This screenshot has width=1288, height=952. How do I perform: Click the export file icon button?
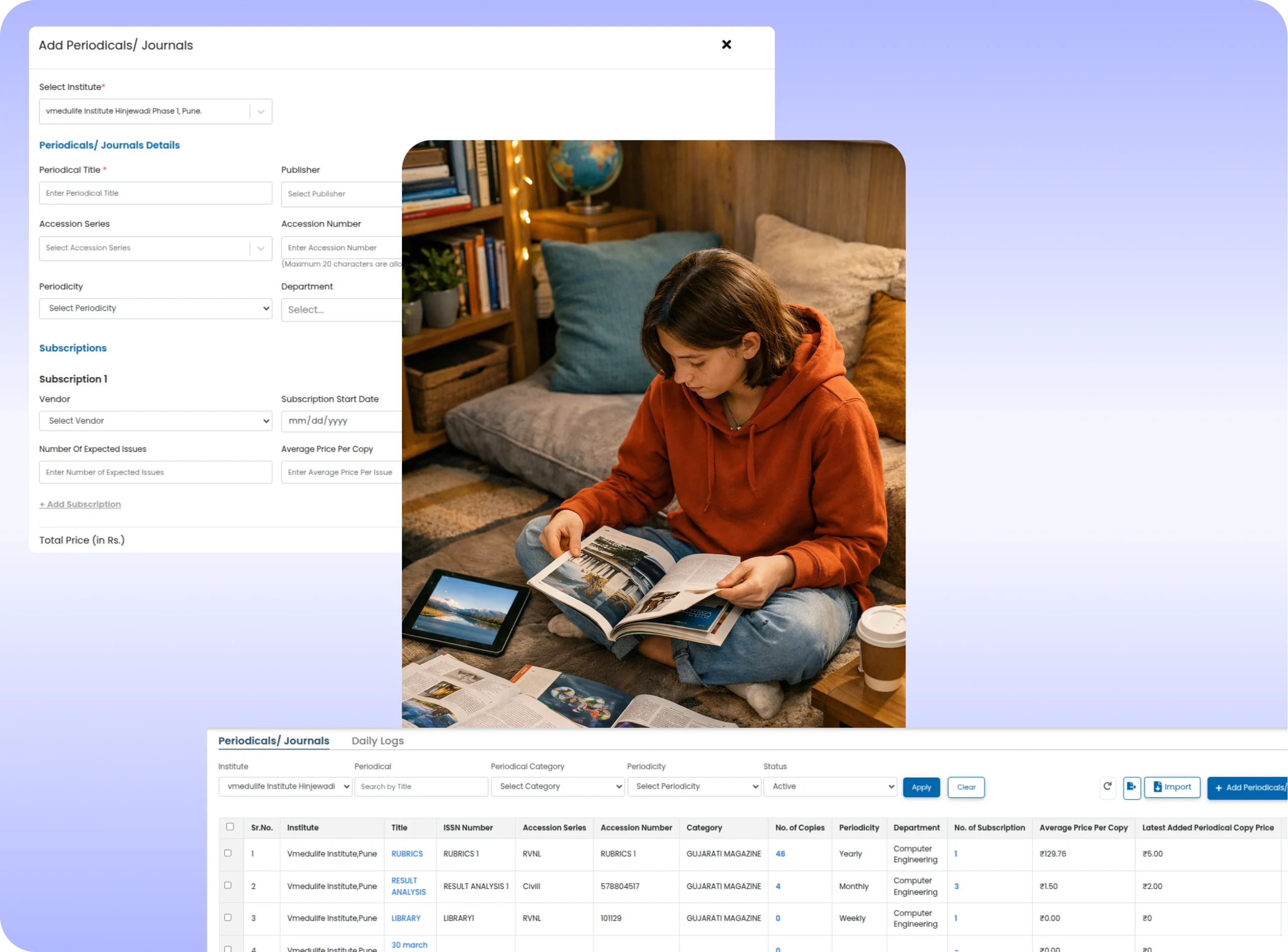click(x=1131, y=787)
